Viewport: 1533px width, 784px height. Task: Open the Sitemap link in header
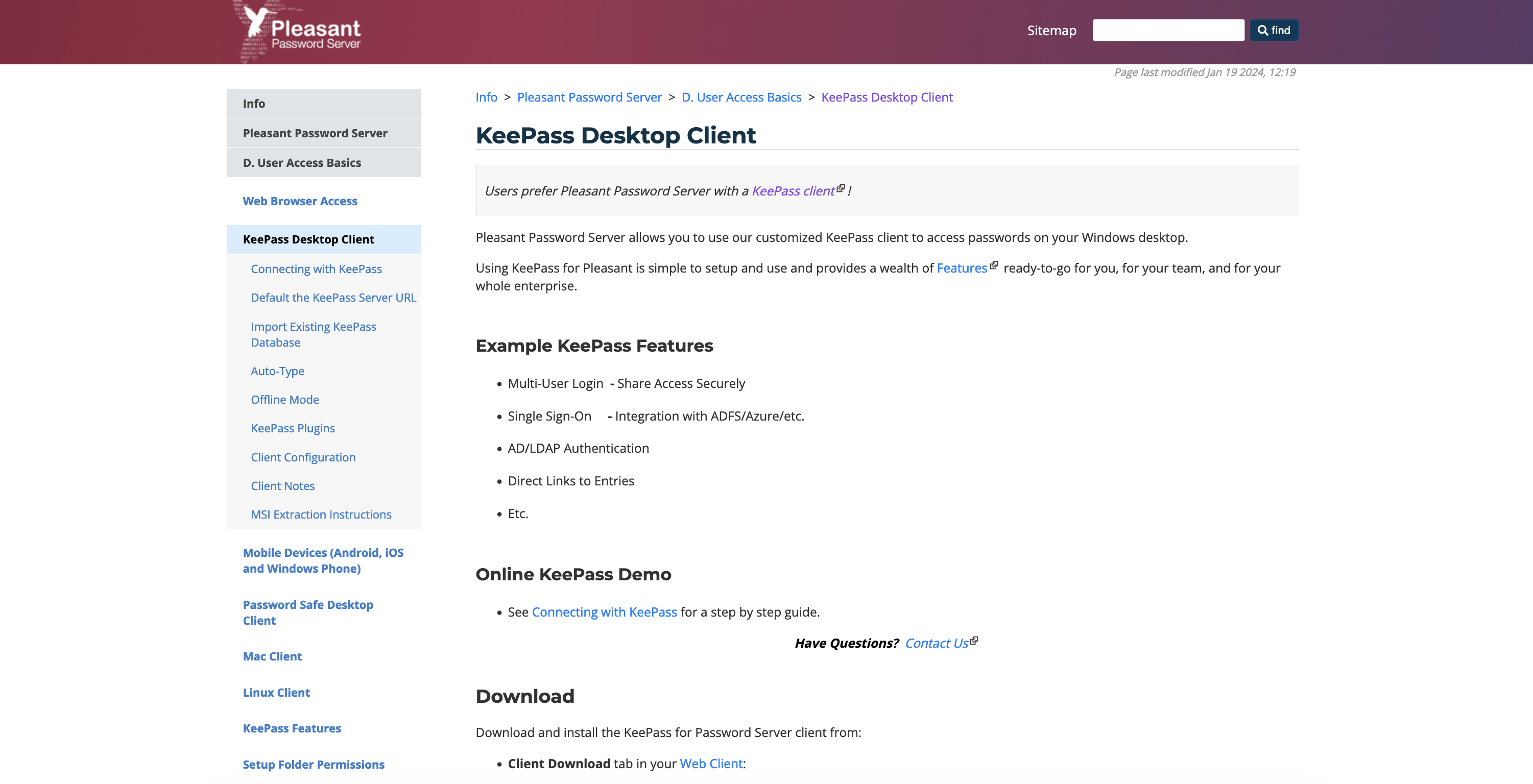point(1051,30)
